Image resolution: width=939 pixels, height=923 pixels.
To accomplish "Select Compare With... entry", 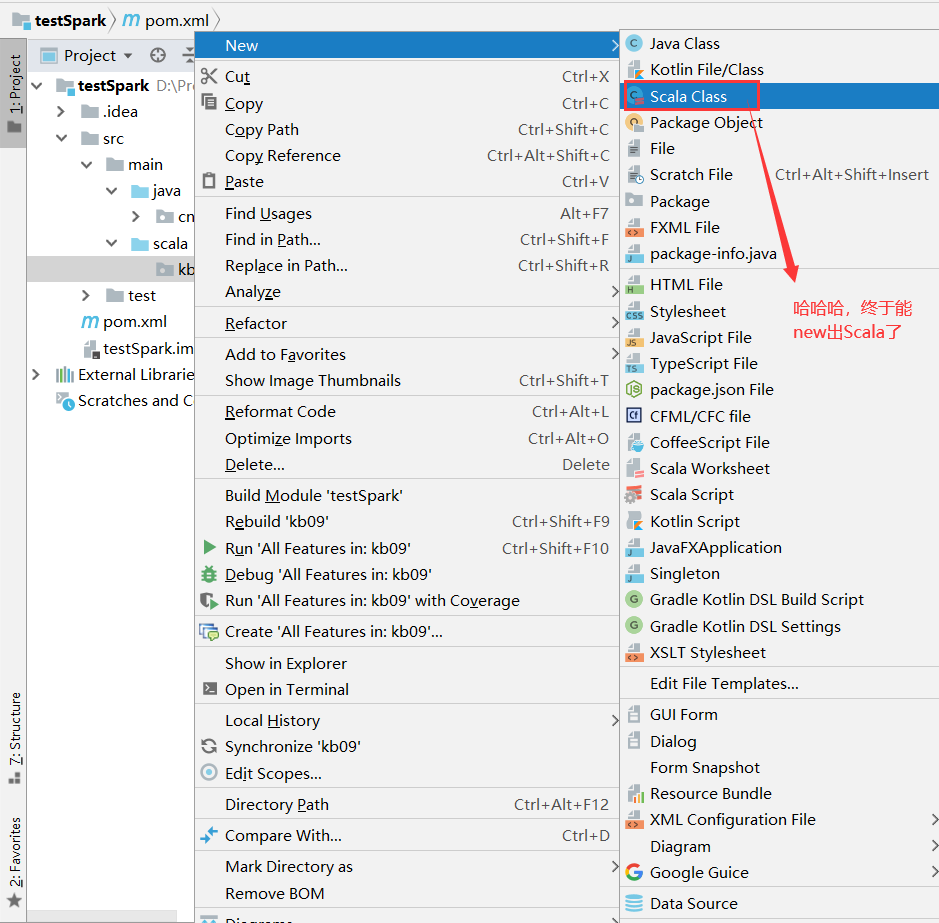I will click(x=407, y=836).
